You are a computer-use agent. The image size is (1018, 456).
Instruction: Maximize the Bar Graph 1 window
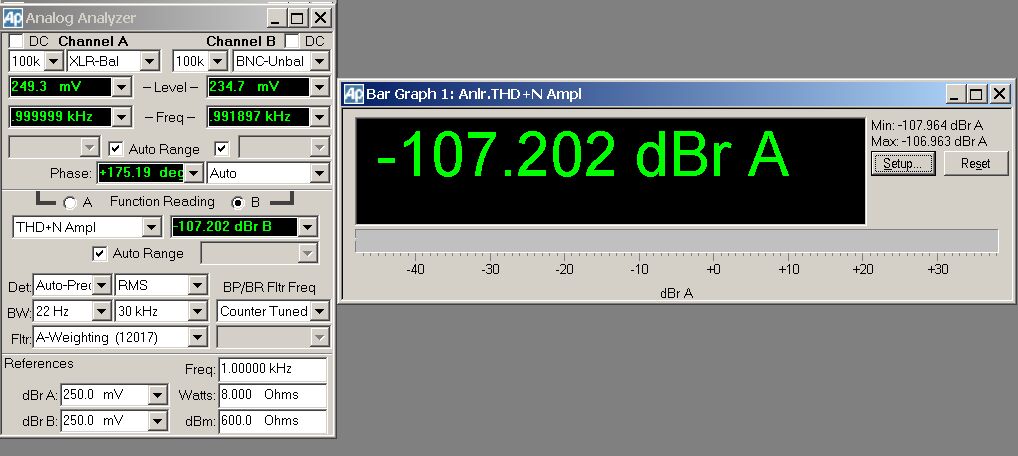pos(975,94)
